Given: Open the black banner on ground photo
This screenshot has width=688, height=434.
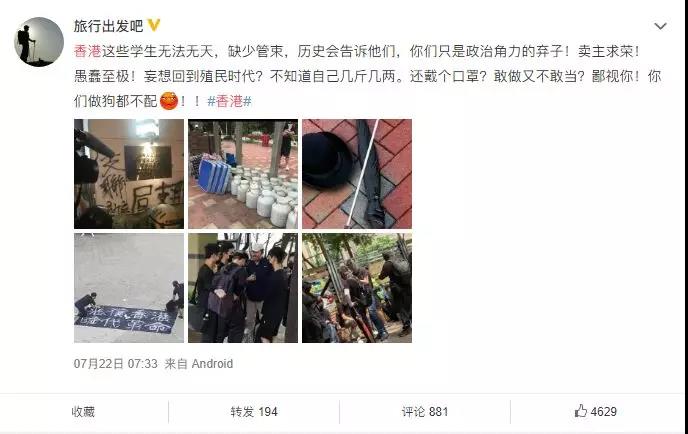Looking at the screenshot, I should coord(129,288).
